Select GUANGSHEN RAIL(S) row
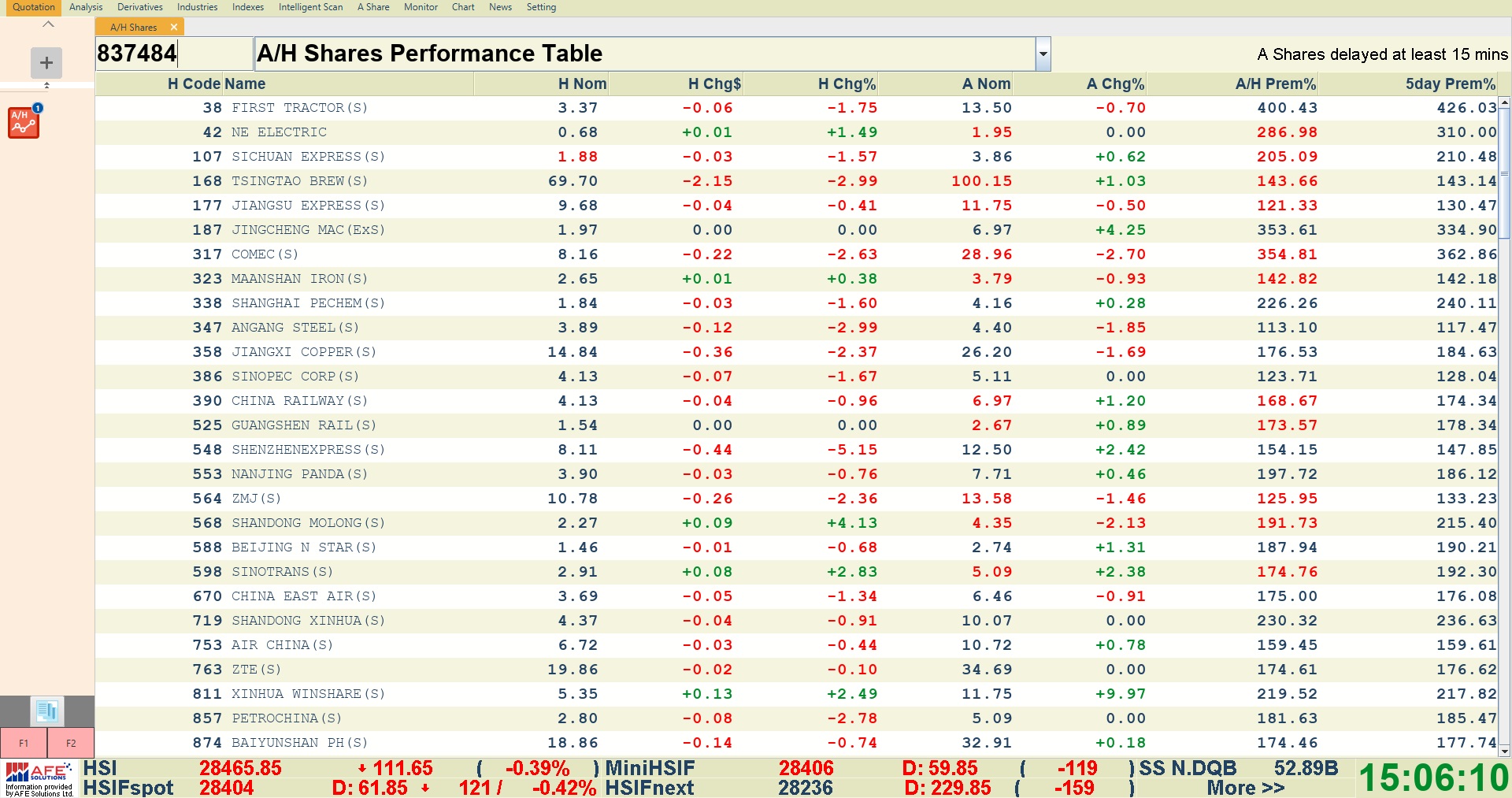This screenshot has width=1512, height=798. pos(796,425)
